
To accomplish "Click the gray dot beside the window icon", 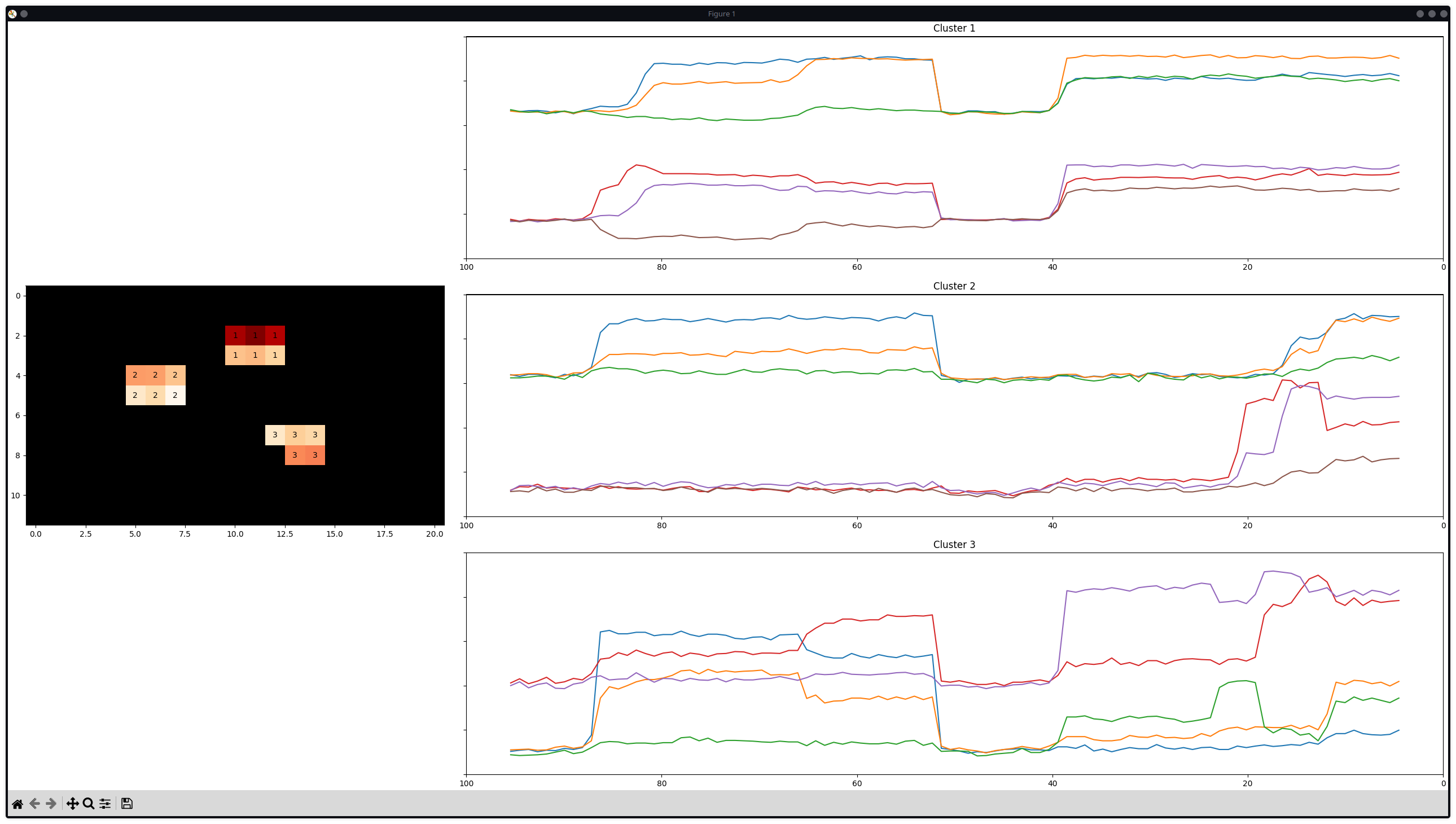I will click(x=24, y=14).
